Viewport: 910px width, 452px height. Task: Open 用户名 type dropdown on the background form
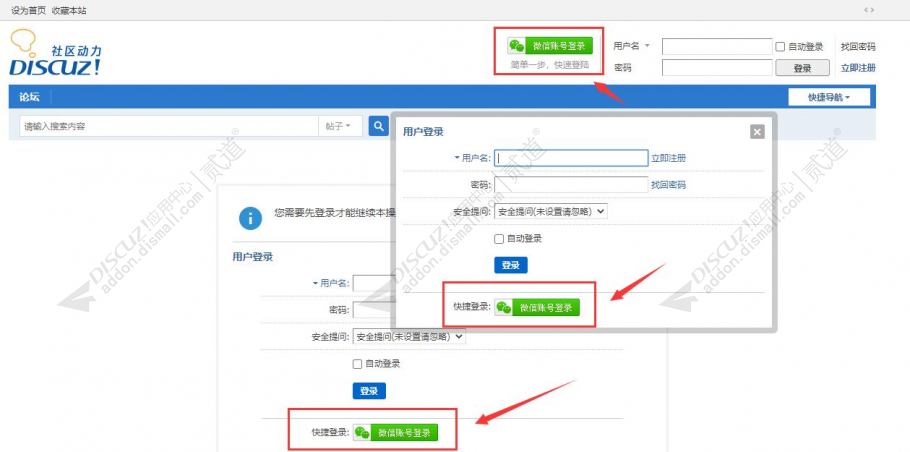click(x=331, y=283)
